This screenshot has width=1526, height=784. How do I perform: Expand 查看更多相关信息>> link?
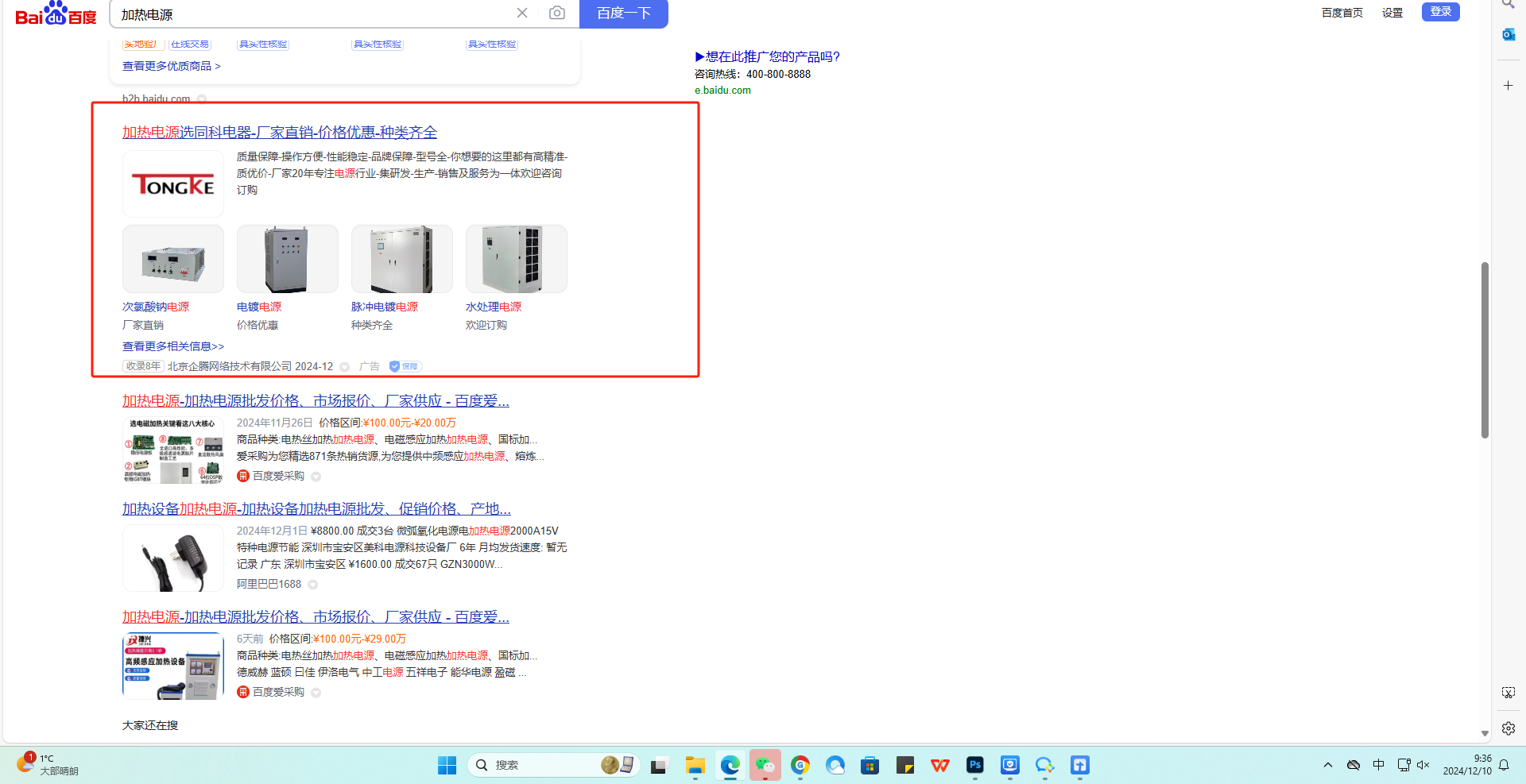tap(173, 346)
